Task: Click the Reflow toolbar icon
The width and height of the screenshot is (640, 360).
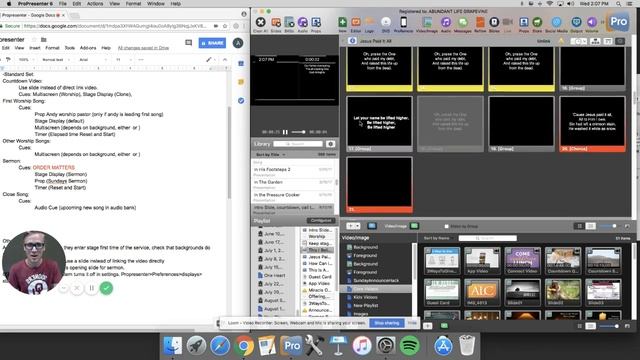Action: 480,22
